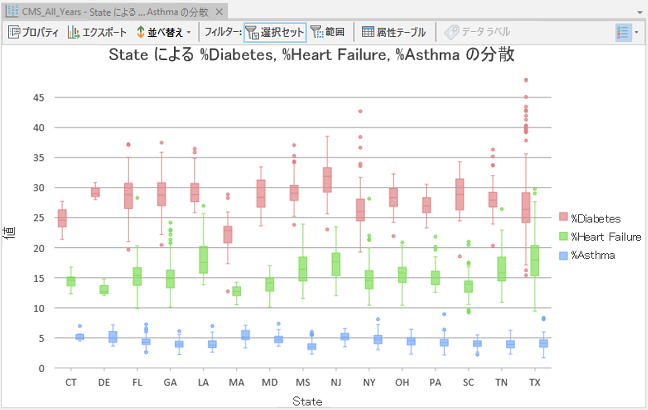This screenshot has height=410, width=648.
Task: Click the legend display icon in toolbar
Action: pyautogui.click(x=624, y=32)
